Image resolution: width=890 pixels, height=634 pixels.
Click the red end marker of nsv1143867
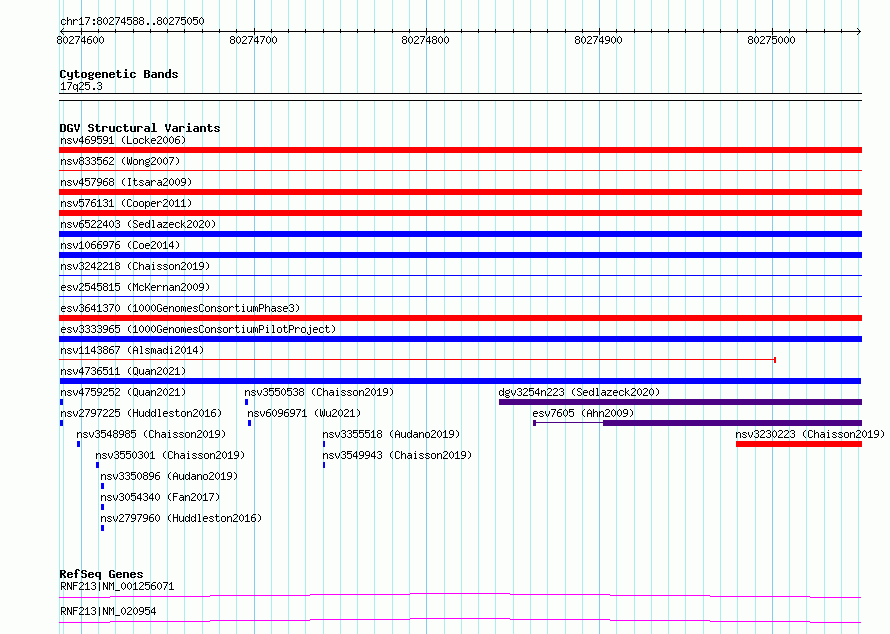(x=775, y=360)
